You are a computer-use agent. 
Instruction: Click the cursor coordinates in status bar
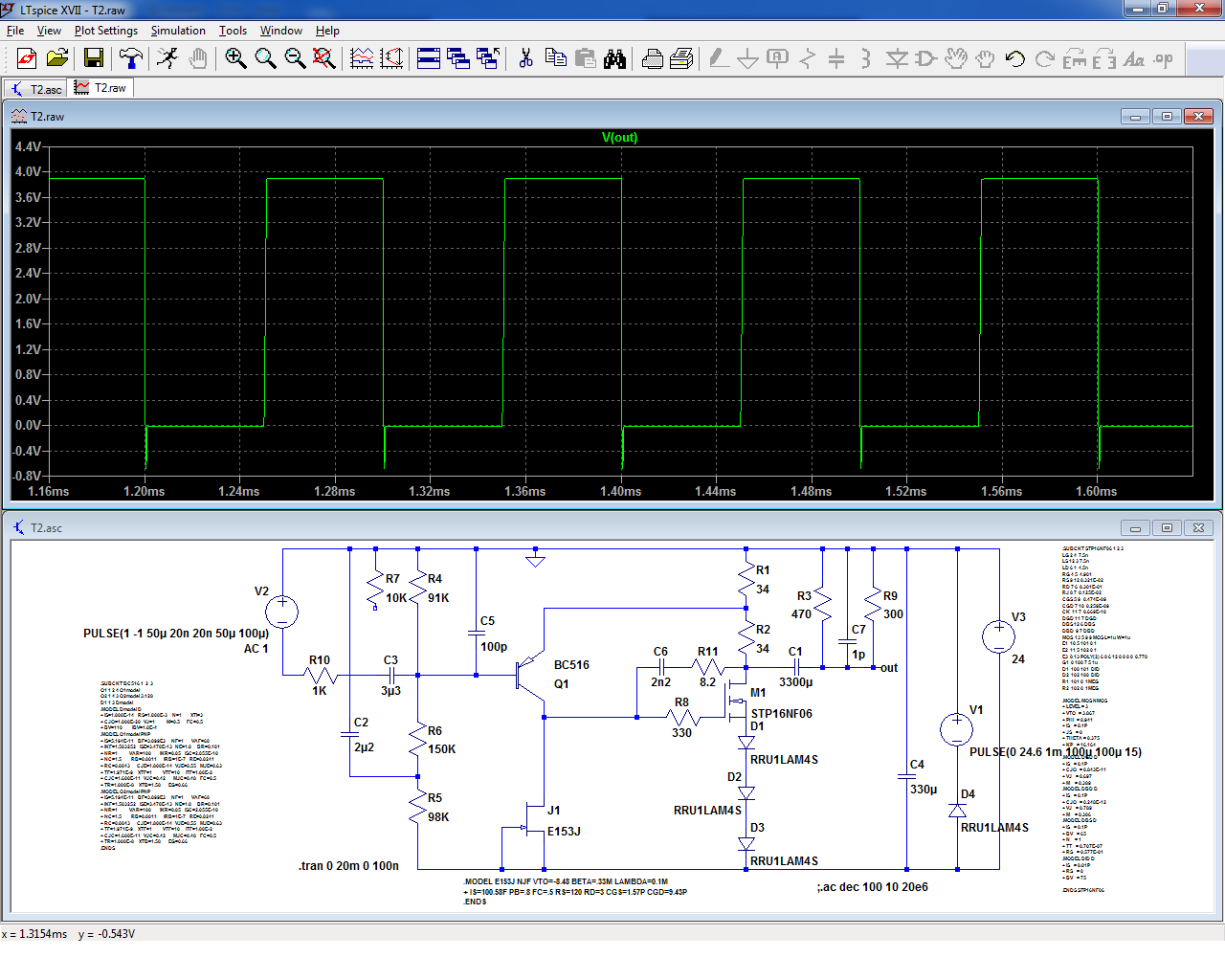(x=69, y=933)
